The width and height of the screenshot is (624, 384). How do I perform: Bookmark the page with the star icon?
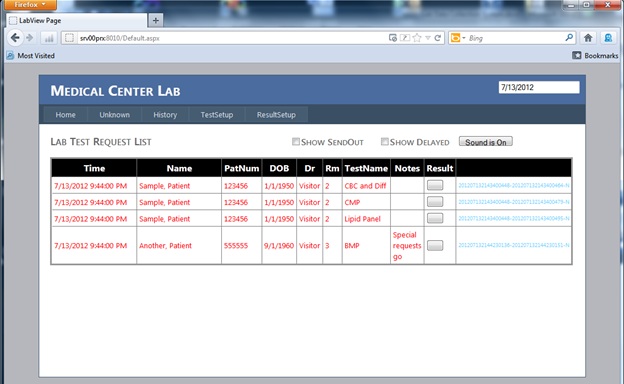click(417, 38)
